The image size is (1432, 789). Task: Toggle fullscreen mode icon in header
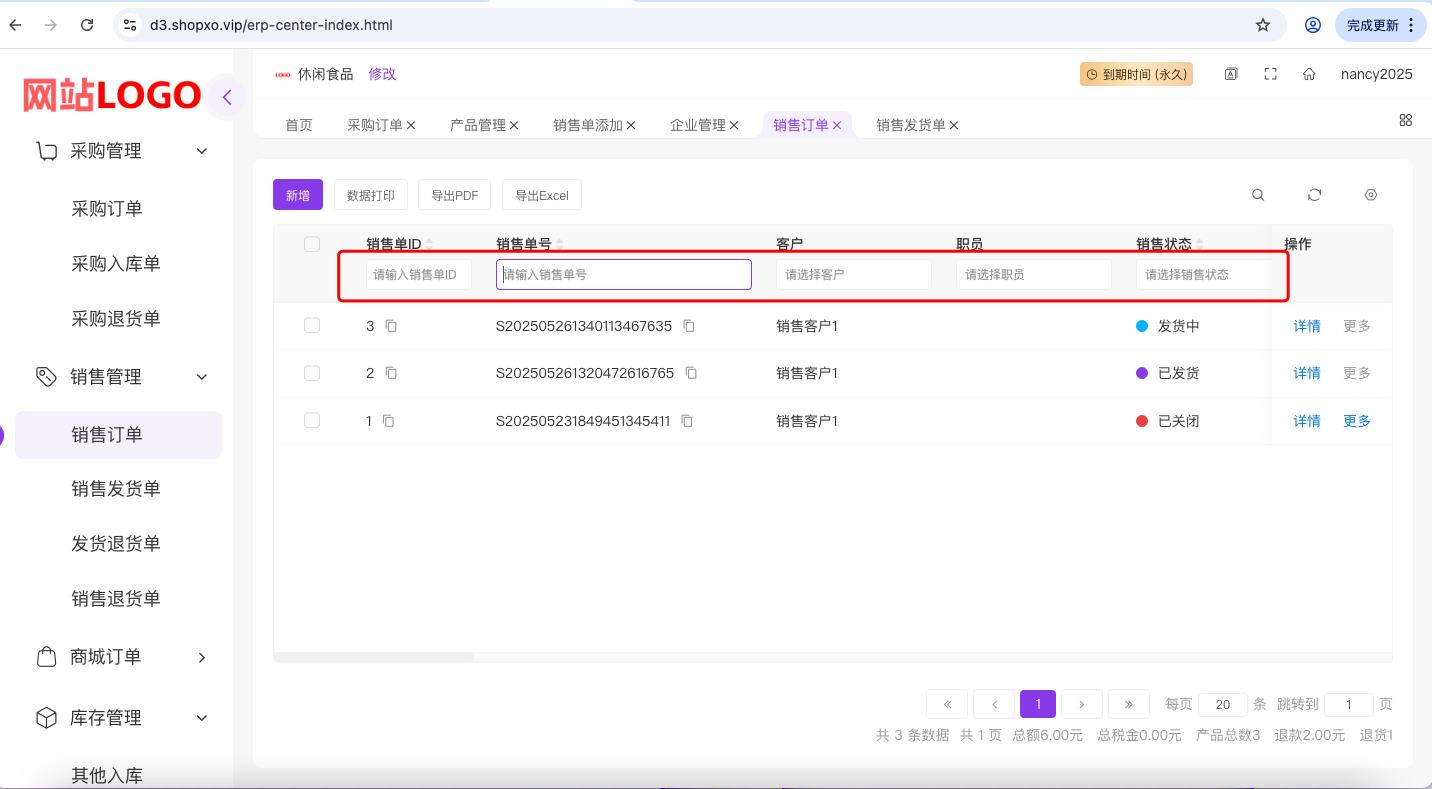[1271, 74]
